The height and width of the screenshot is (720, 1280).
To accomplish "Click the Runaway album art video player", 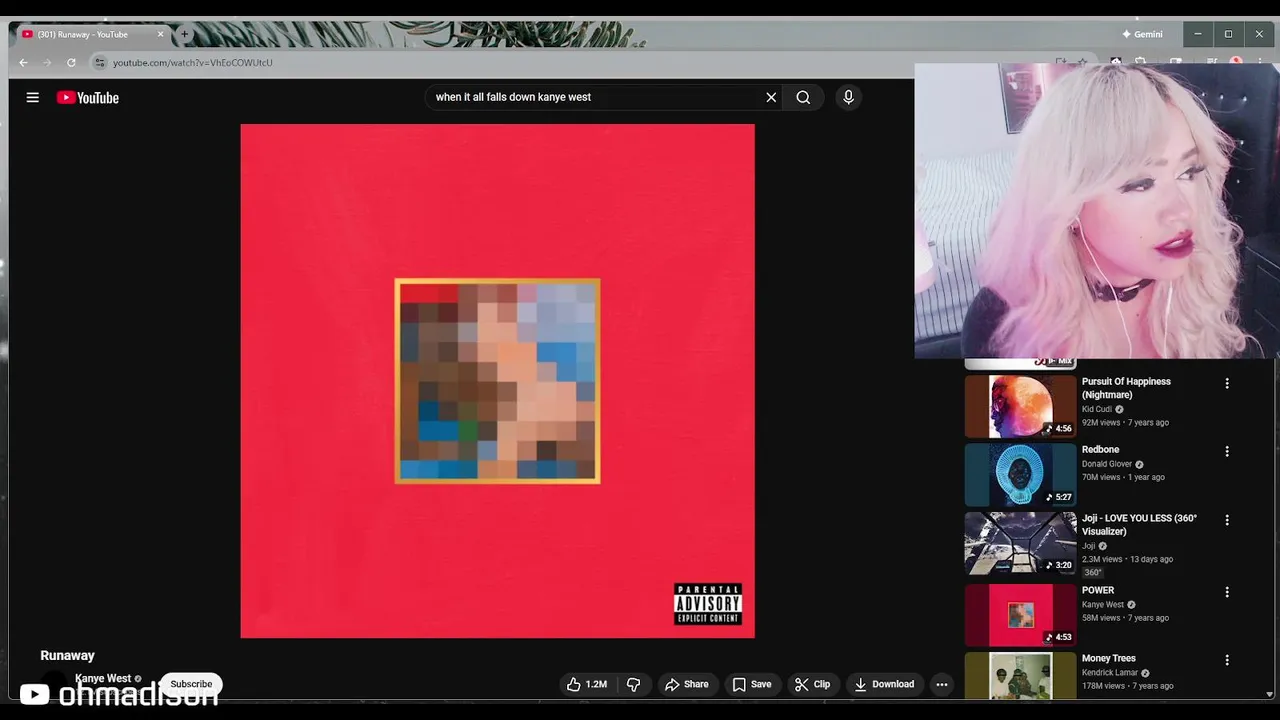I will (x=497, y=381).
